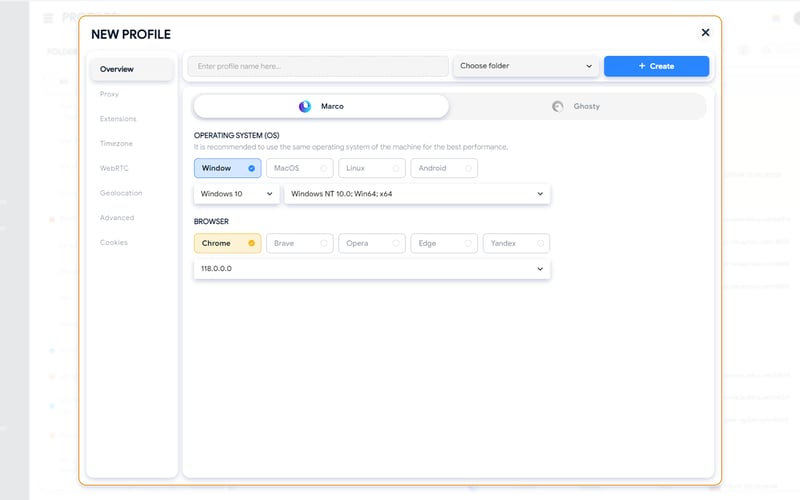Switch to the Ghosty engine tab

(578, 106)
